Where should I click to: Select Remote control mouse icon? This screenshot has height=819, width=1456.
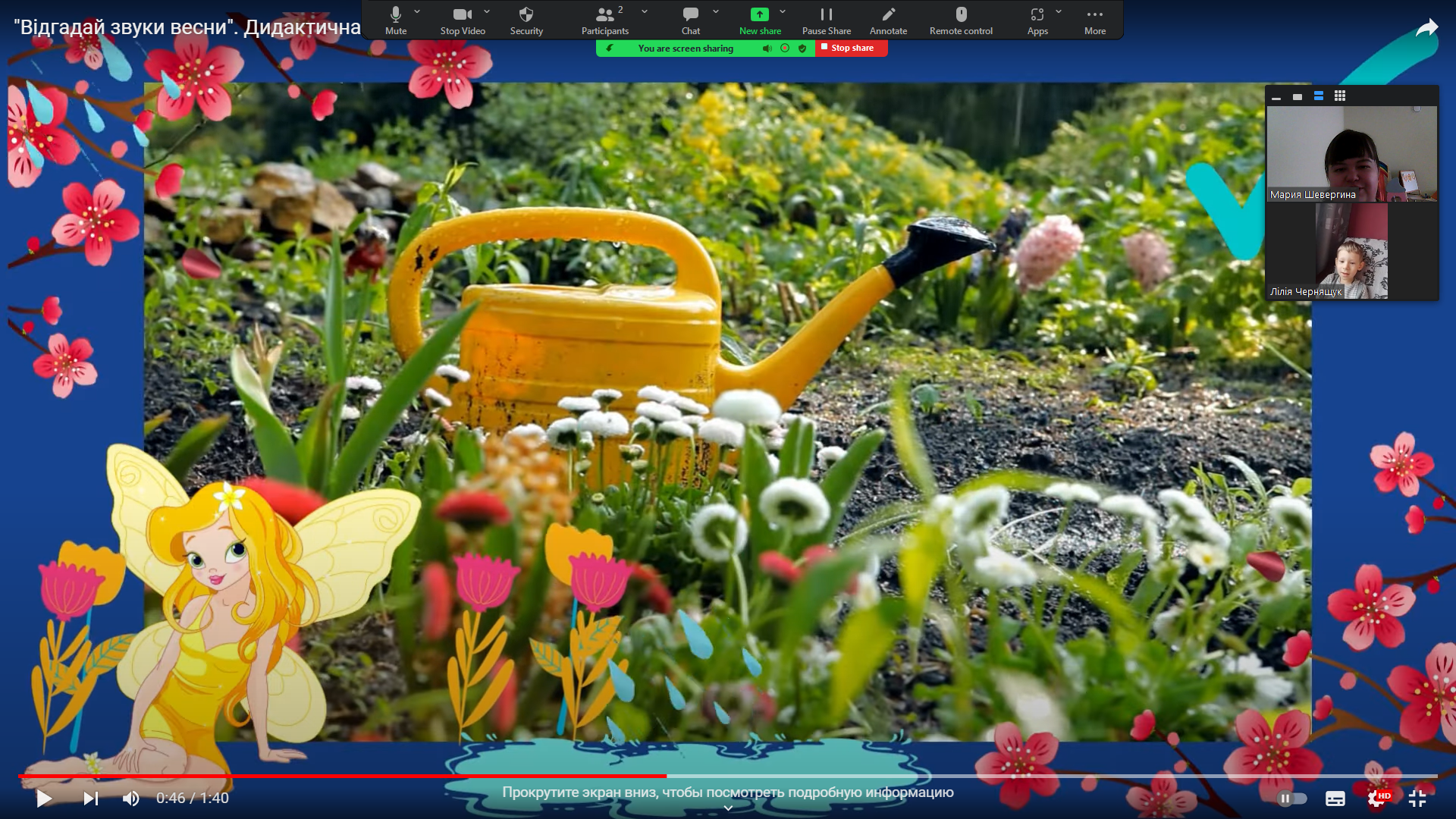coord(961,20)
